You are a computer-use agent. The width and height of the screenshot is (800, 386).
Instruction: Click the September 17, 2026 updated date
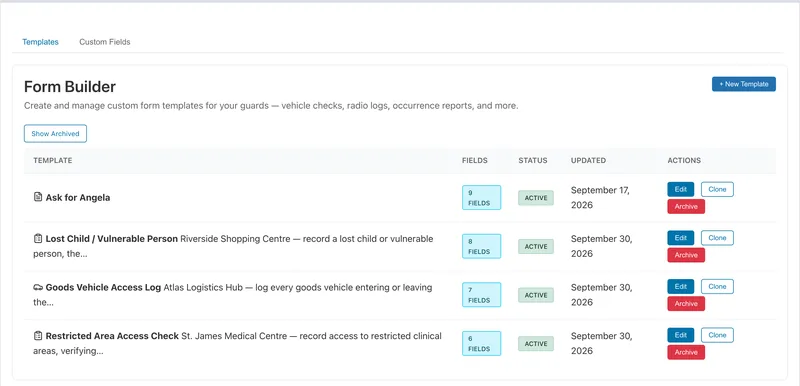pos(601,197)
